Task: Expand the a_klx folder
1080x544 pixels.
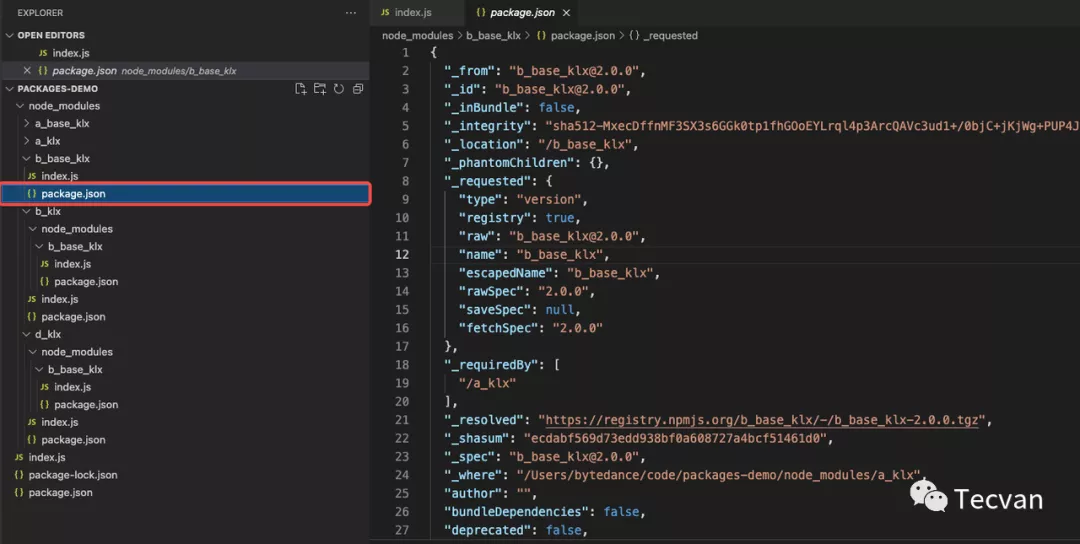Action: pyautogui.click(x=47, y=141)
